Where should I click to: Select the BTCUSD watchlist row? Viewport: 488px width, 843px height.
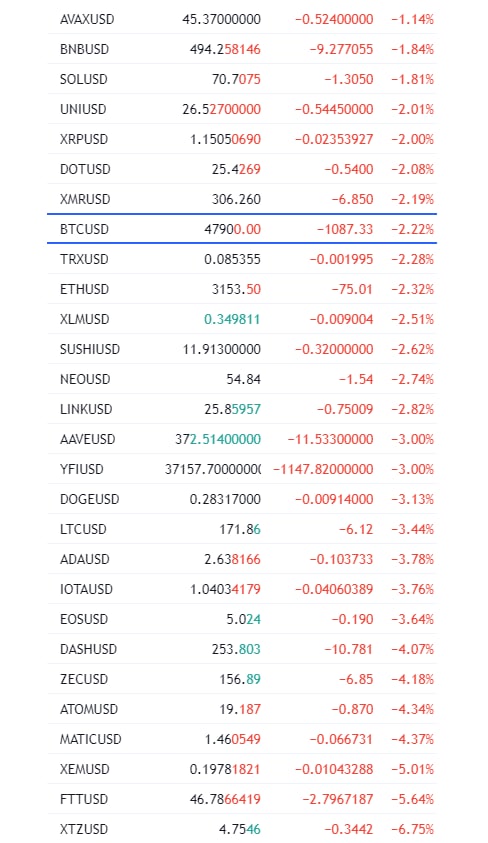point(242,229)
